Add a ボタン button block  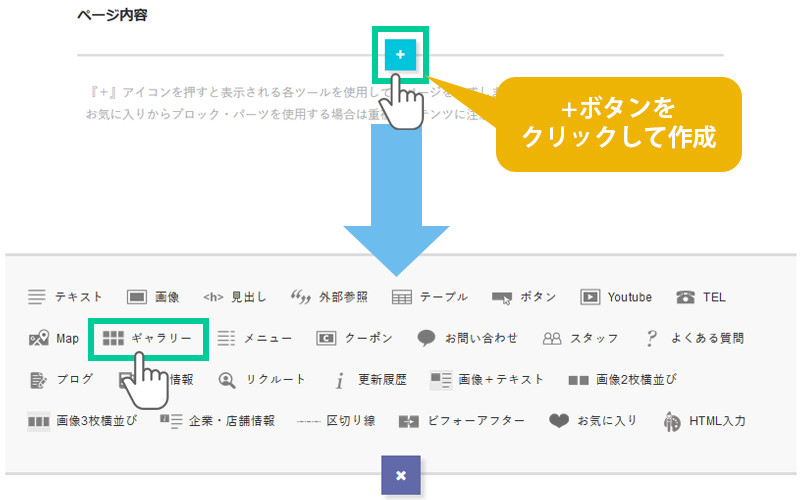[524, 297]
